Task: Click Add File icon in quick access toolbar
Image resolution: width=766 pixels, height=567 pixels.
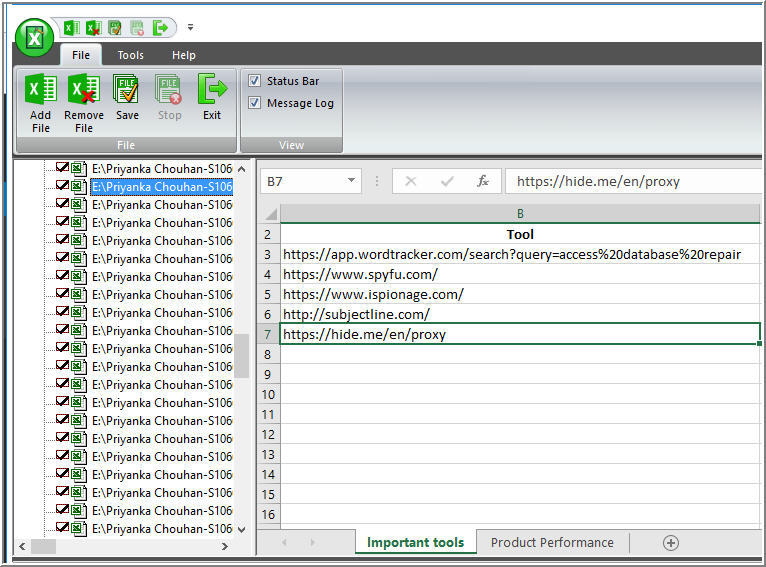Action: 72,28
